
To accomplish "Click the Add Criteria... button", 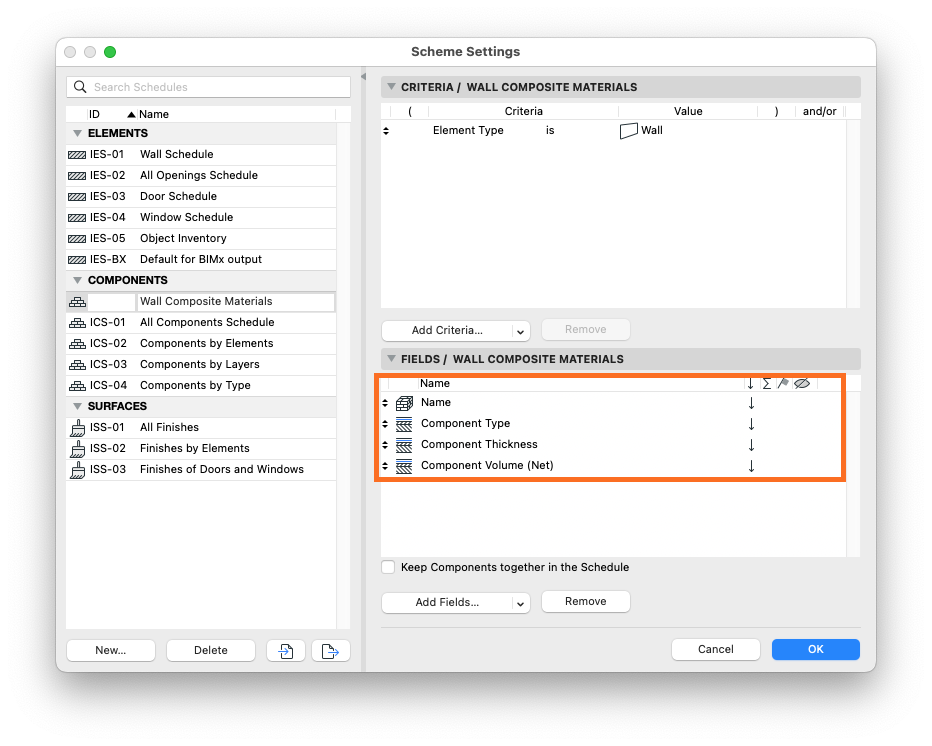I will tap(447, 330).
